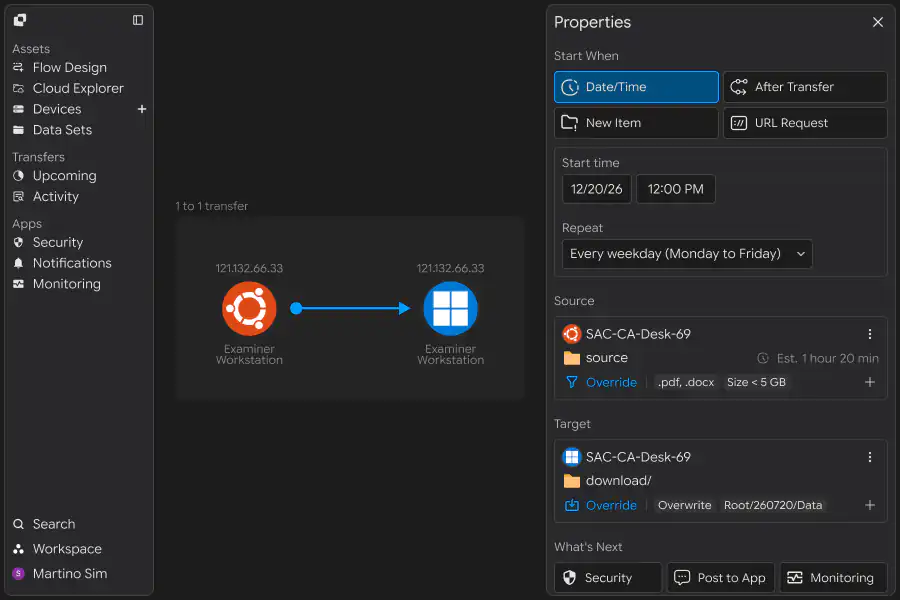Edit the start date 12/20/26
The width and height of the screenshot is (900, 600).
click(x=596, y=189)
